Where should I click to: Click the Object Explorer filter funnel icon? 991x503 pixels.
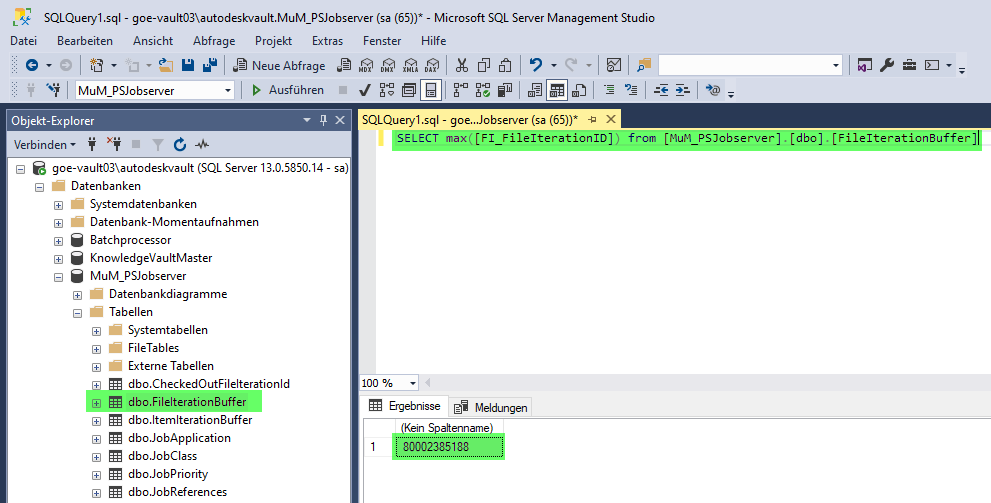tap(158, 145)
